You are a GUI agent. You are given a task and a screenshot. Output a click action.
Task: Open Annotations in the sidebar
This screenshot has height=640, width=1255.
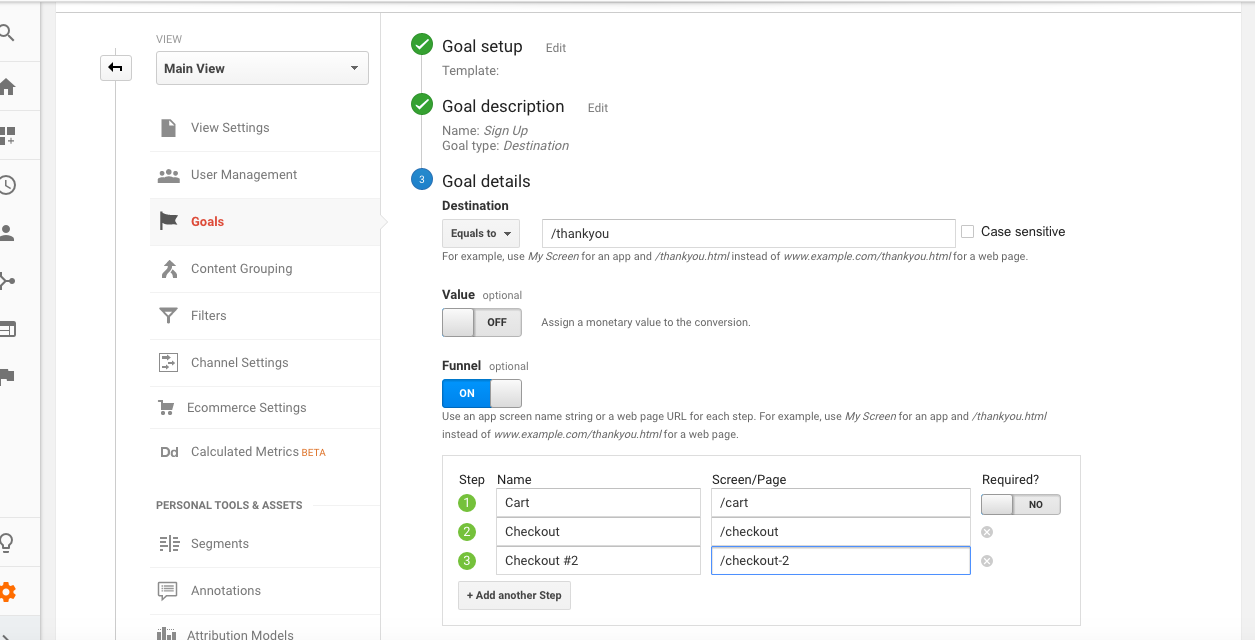(226, 591)
